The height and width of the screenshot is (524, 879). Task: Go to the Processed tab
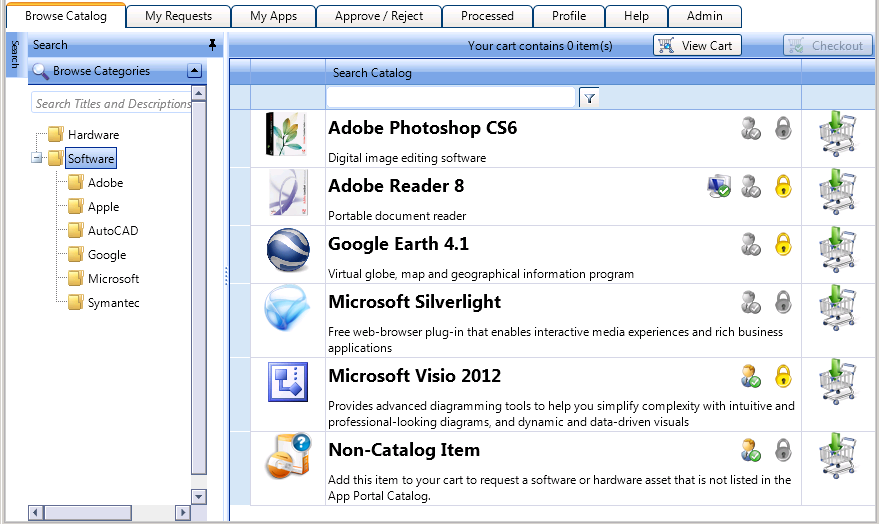tap(487, 16)
